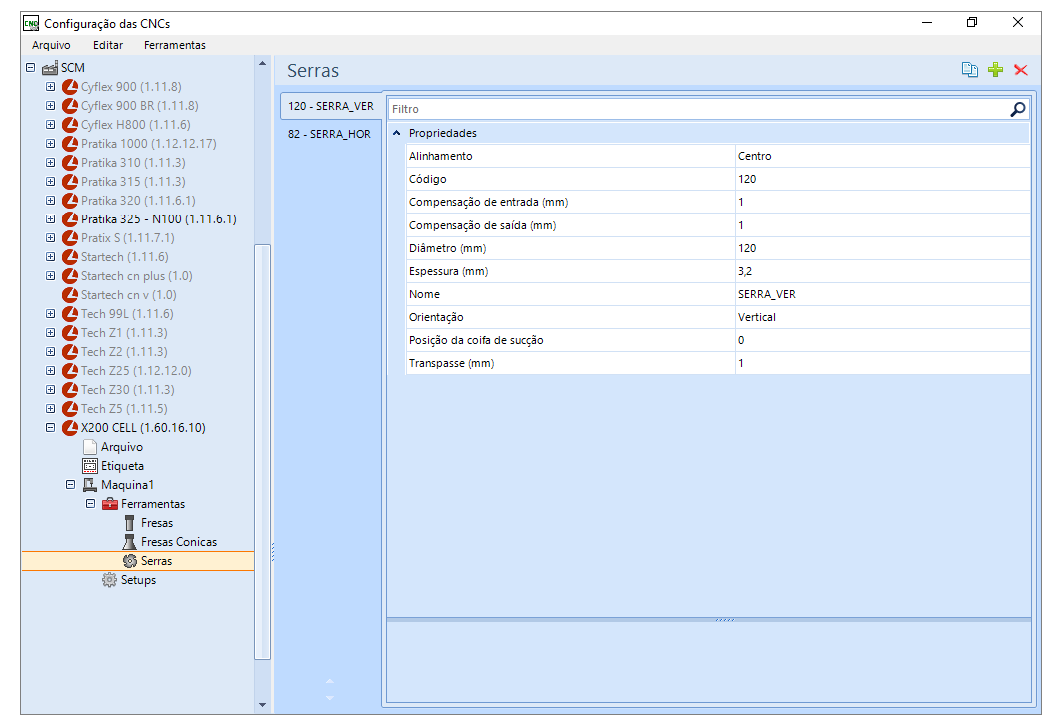Click the Serras saw blade icon
The width and height of the screenshot is (1049, 725).
coord(130,561)
